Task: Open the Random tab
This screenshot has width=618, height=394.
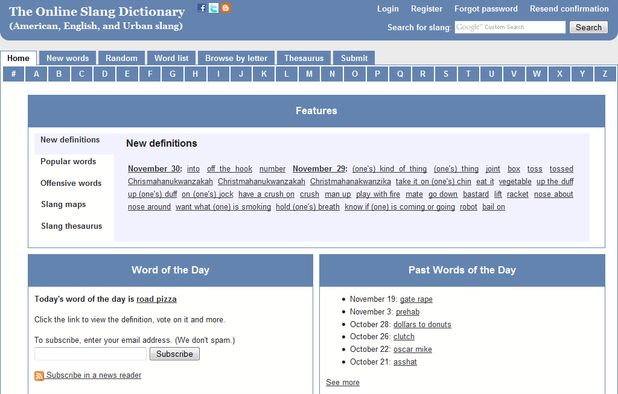Action: coord(121,58)
